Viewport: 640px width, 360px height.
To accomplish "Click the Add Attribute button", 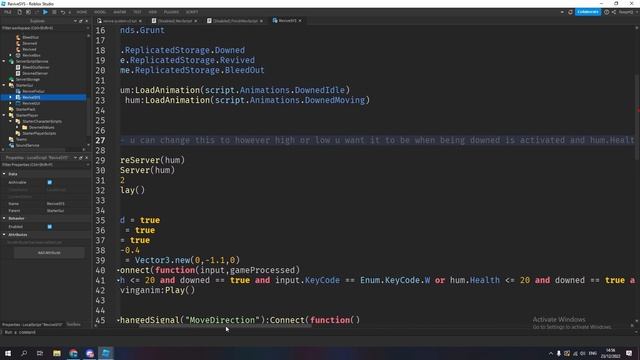I will [x=49, y=253].
